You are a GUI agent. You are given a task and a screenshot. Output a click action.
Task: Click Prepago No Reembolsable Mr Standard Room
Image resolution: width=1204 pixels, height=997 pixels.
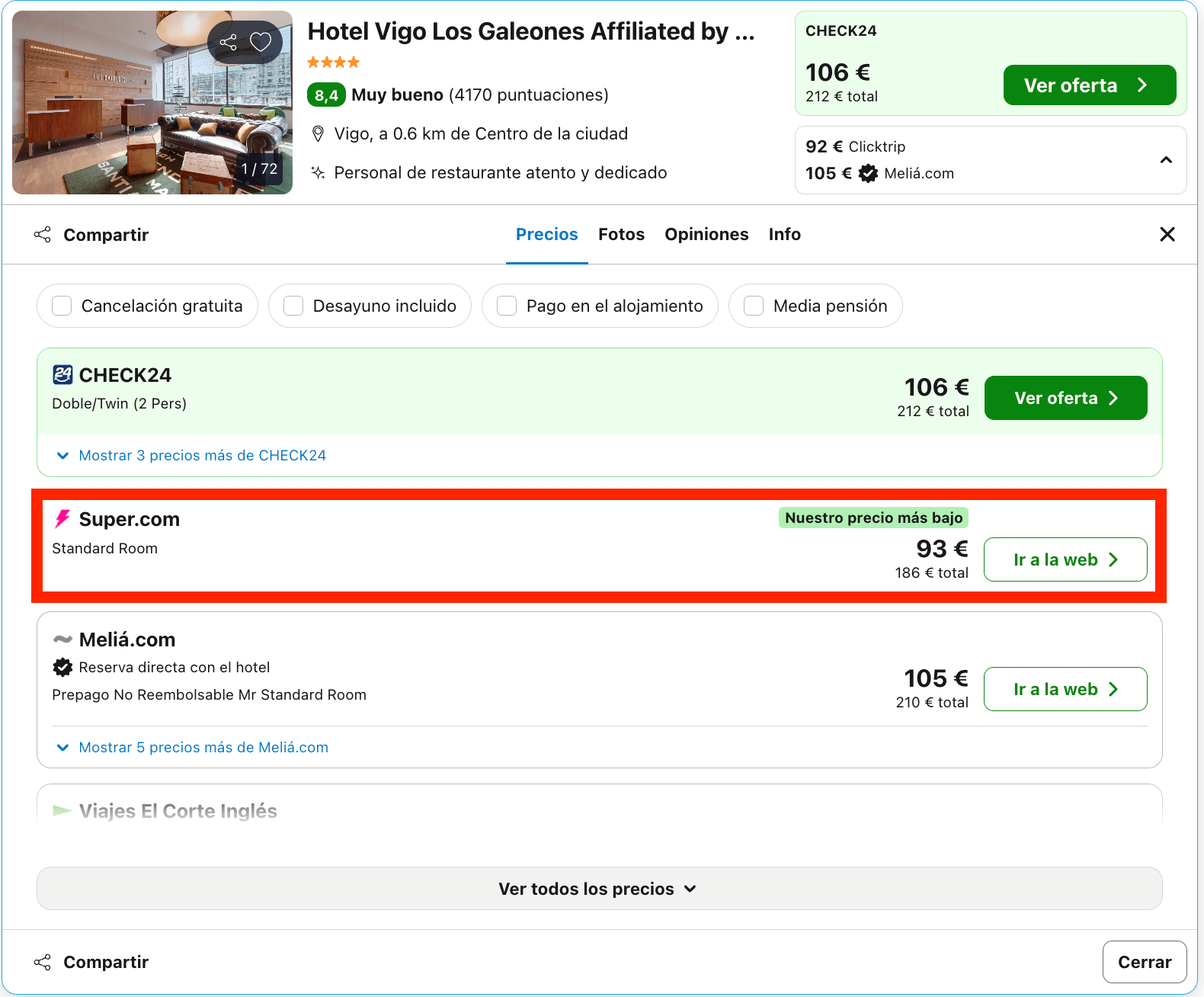(x=210, y=694)
